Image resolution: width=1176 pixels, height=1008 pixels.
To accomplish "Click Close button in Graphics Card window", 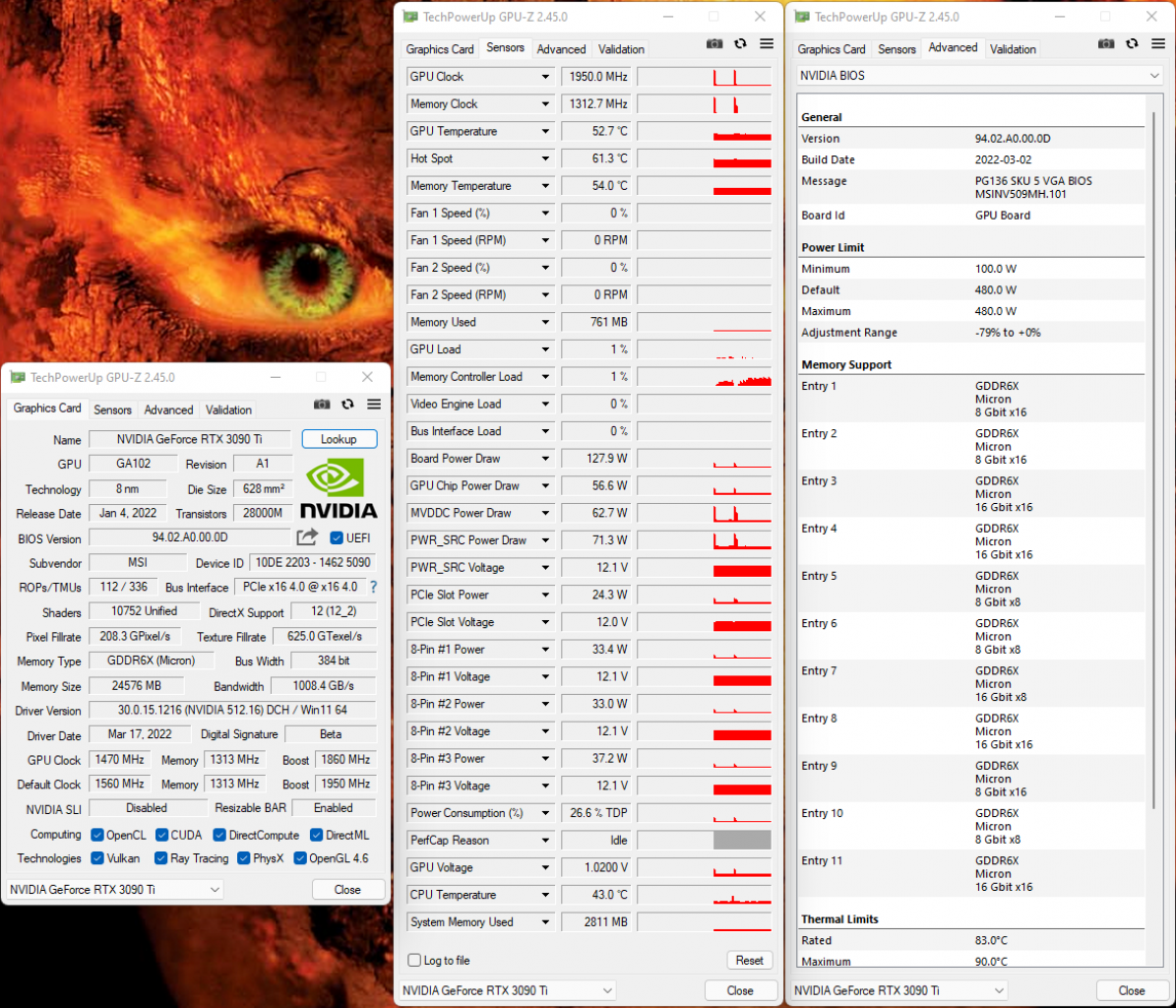I will [348, 890].
